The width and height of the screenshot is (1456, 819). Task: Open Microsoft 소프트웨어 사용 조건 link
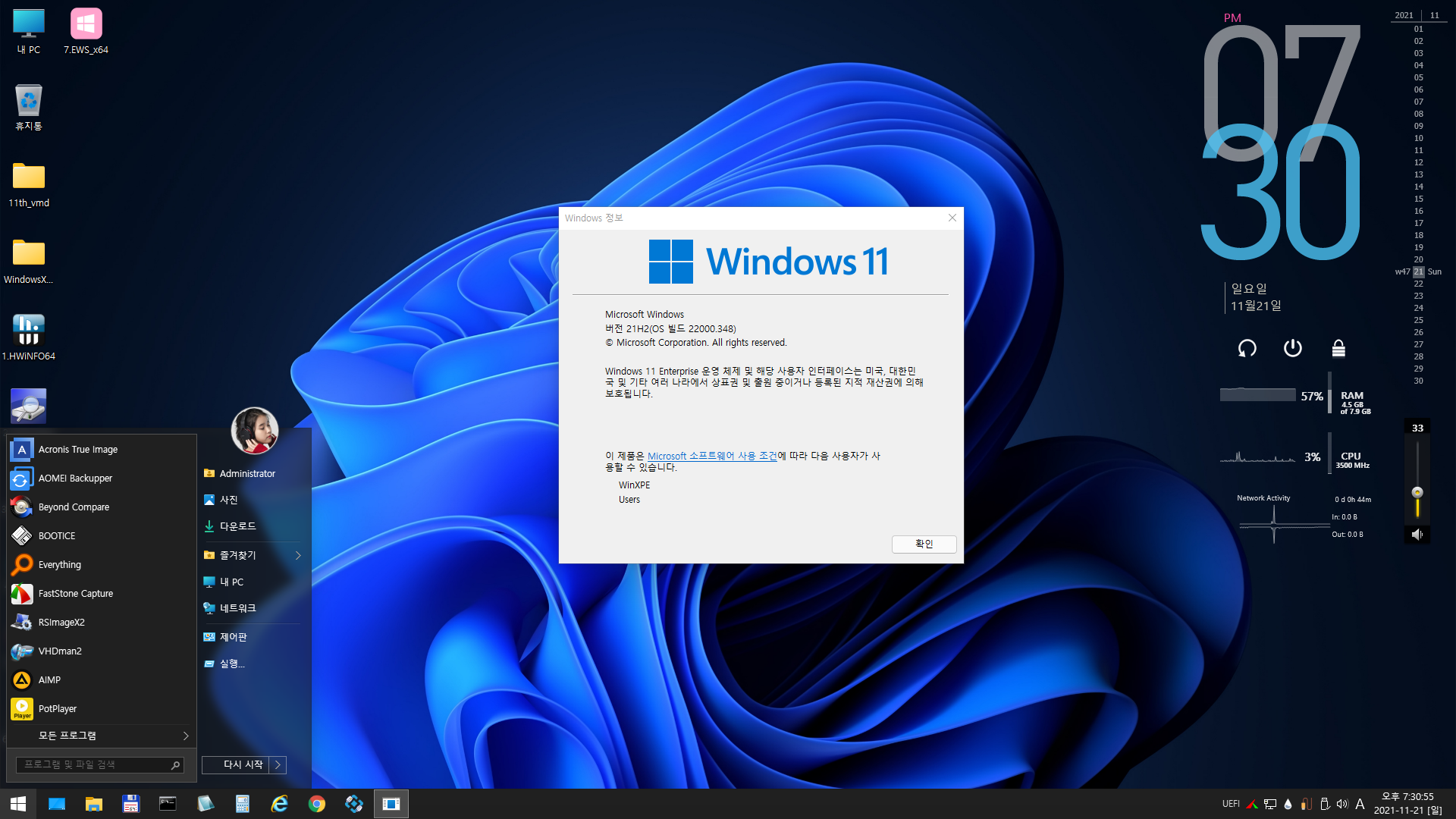coord(712,456)
